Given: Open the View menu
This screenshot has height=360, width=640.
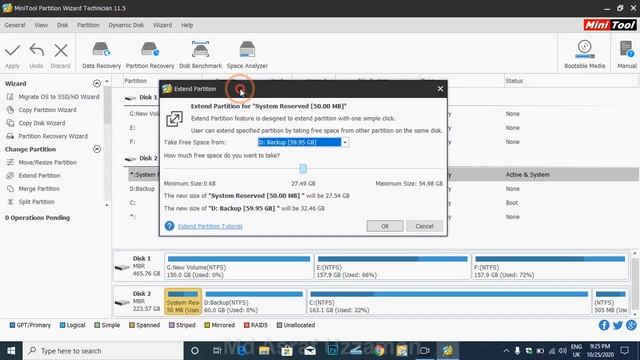Looking at the screenshot, I should [41, 25].
